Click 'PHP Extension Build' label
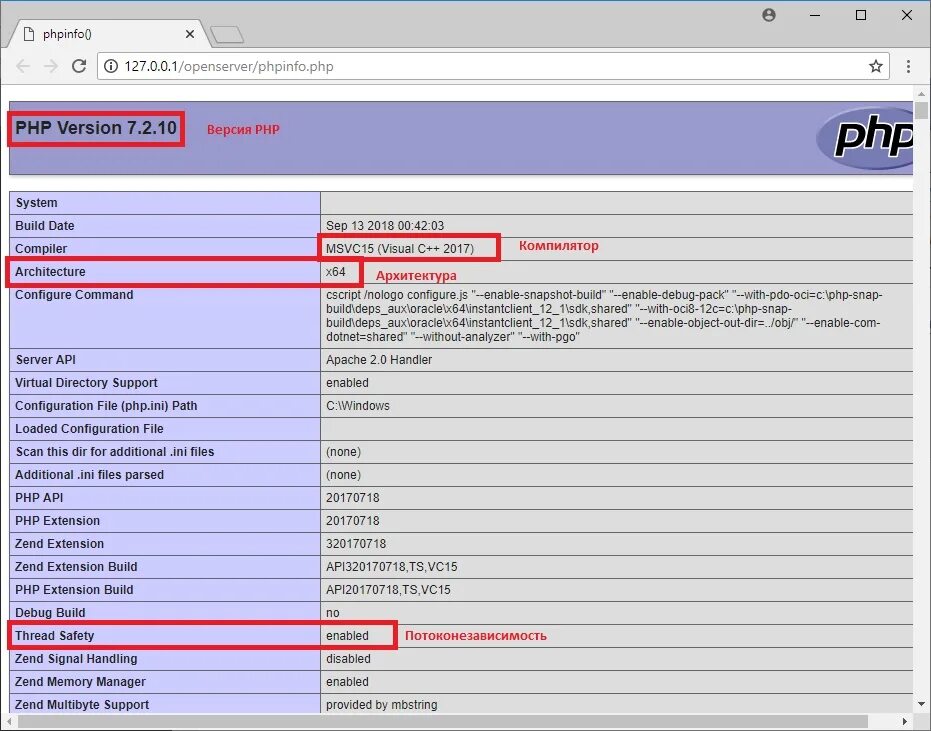 (74, 590)
